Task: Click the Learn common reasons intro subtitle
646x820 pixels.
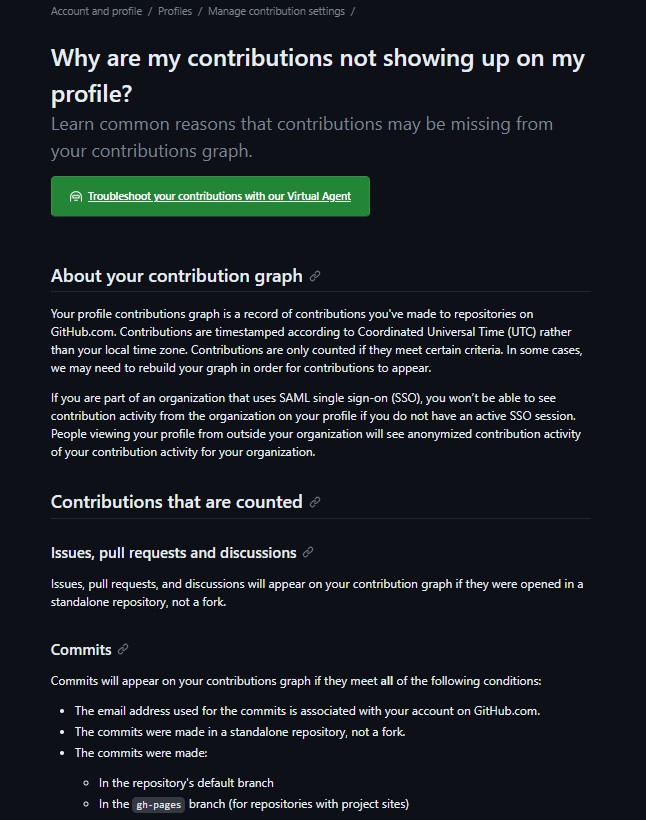Action: click(302, 138)
